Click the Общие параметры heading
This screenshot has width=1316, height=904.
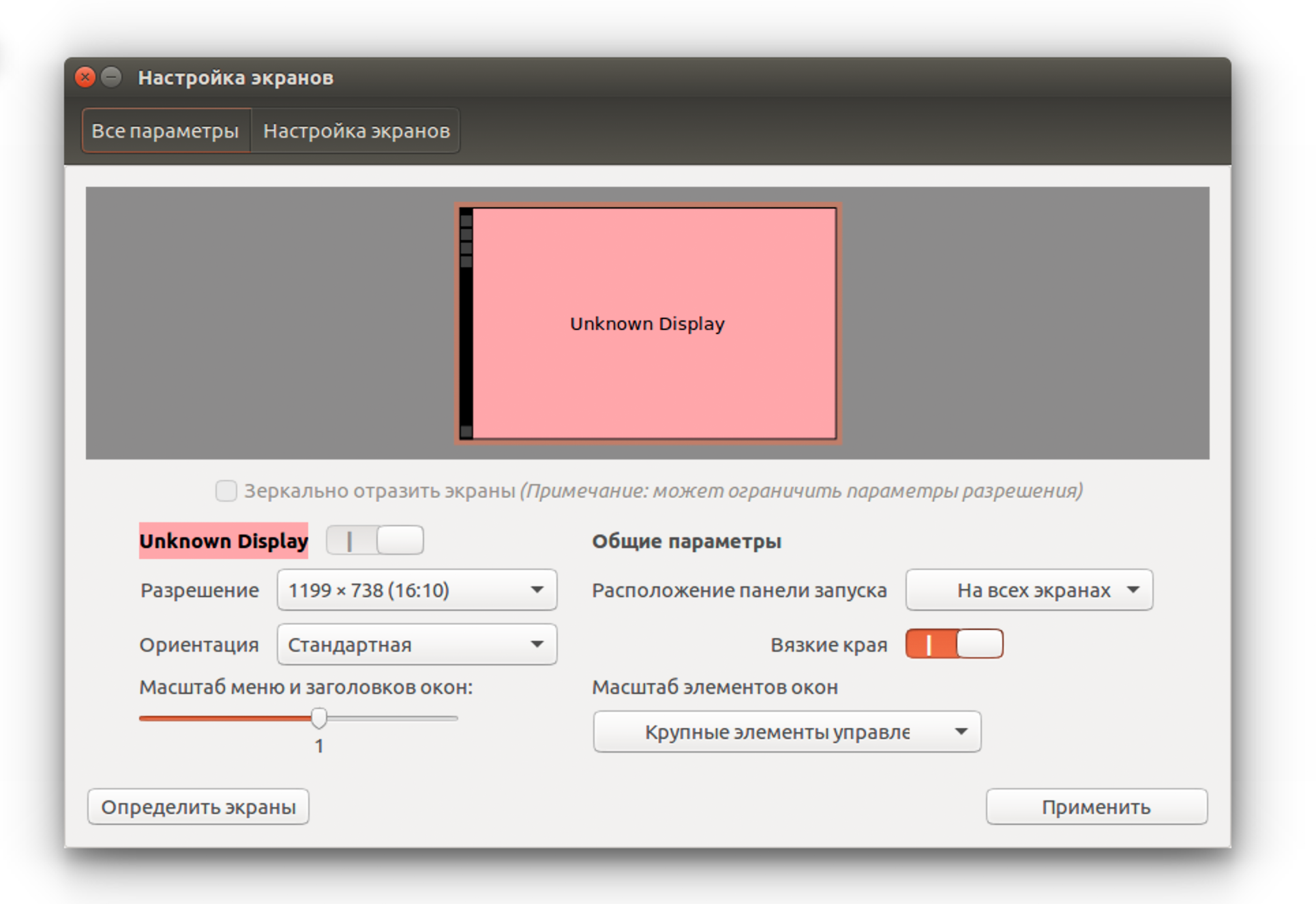687,541
